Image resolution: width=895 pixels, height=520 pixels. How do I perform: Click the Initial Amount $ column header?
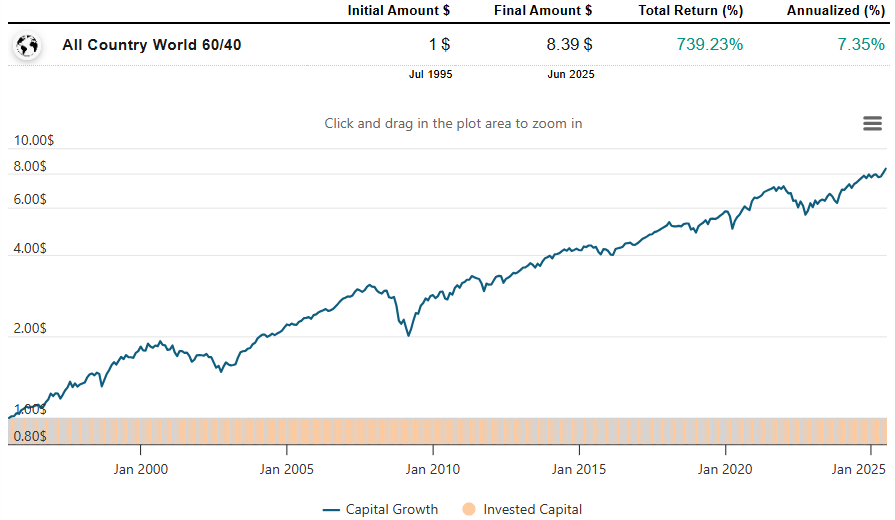(398, 11)
